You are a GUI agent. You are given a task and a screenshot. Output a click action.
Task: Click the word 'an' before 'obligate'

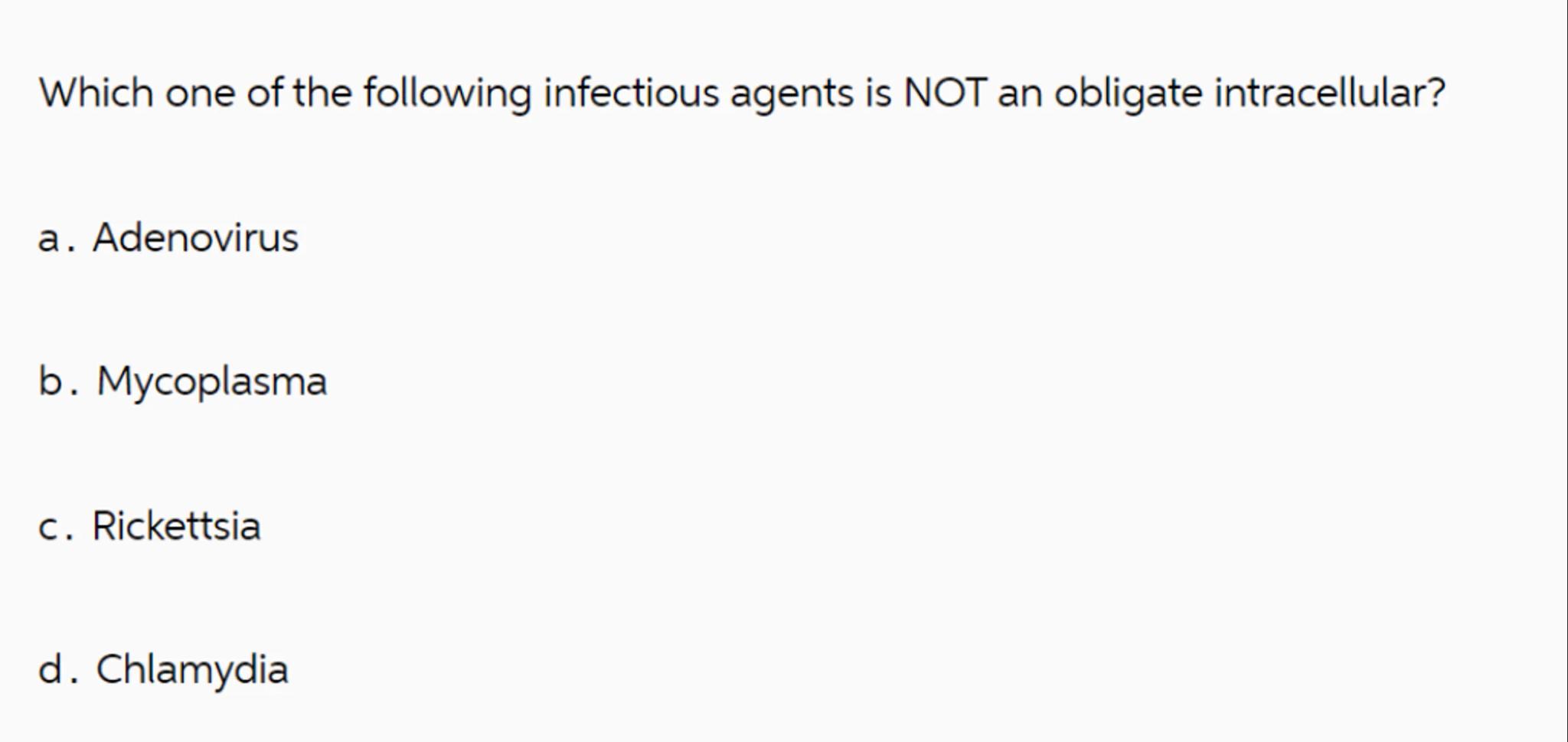1019,94
